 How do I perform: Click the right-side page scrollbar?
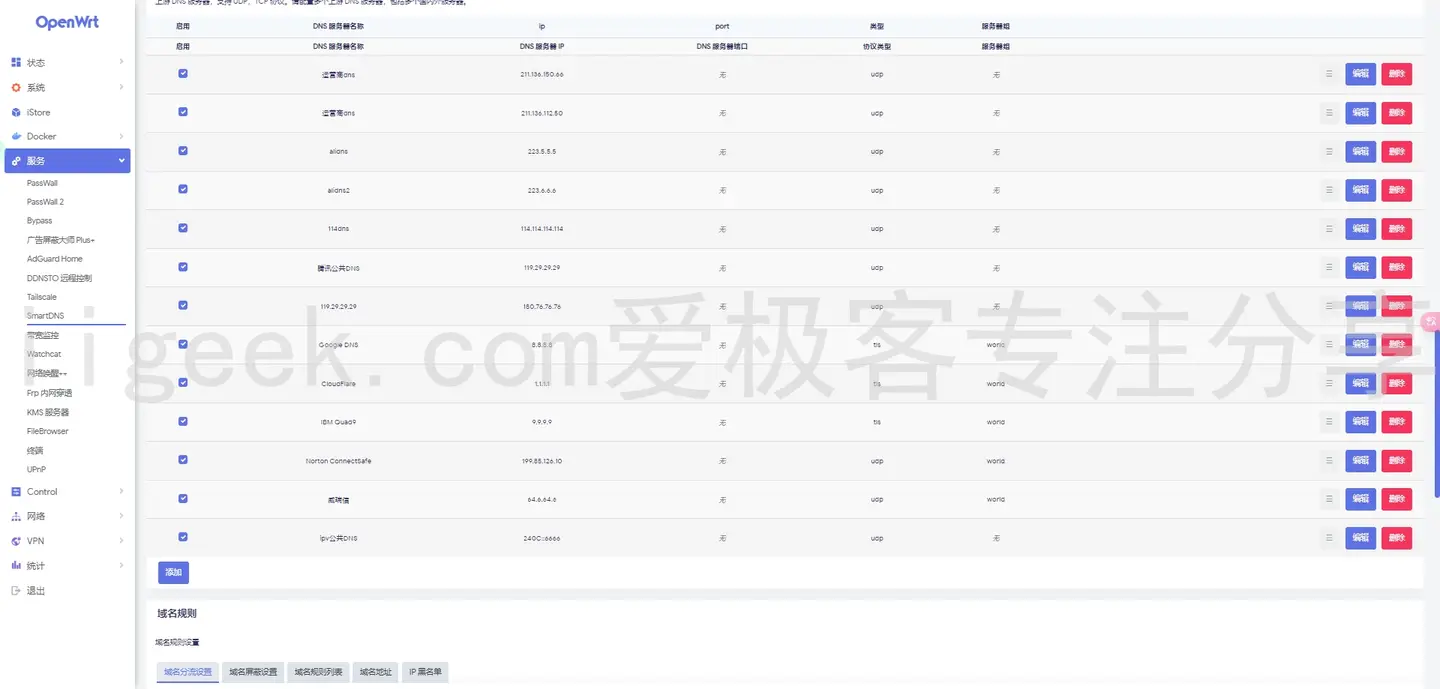click(x=1435, y=400)
